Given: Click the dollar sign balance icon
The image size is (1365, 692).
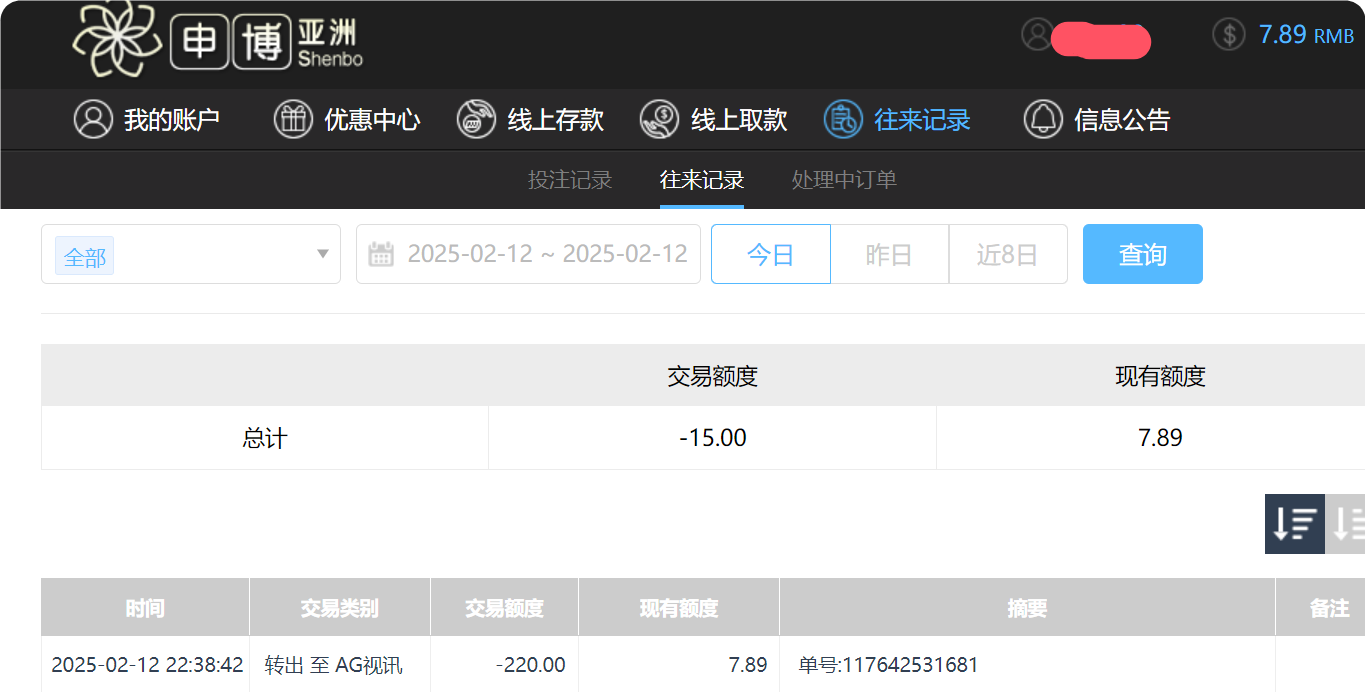Looking at the screenshot, I should coord(1228,34).
